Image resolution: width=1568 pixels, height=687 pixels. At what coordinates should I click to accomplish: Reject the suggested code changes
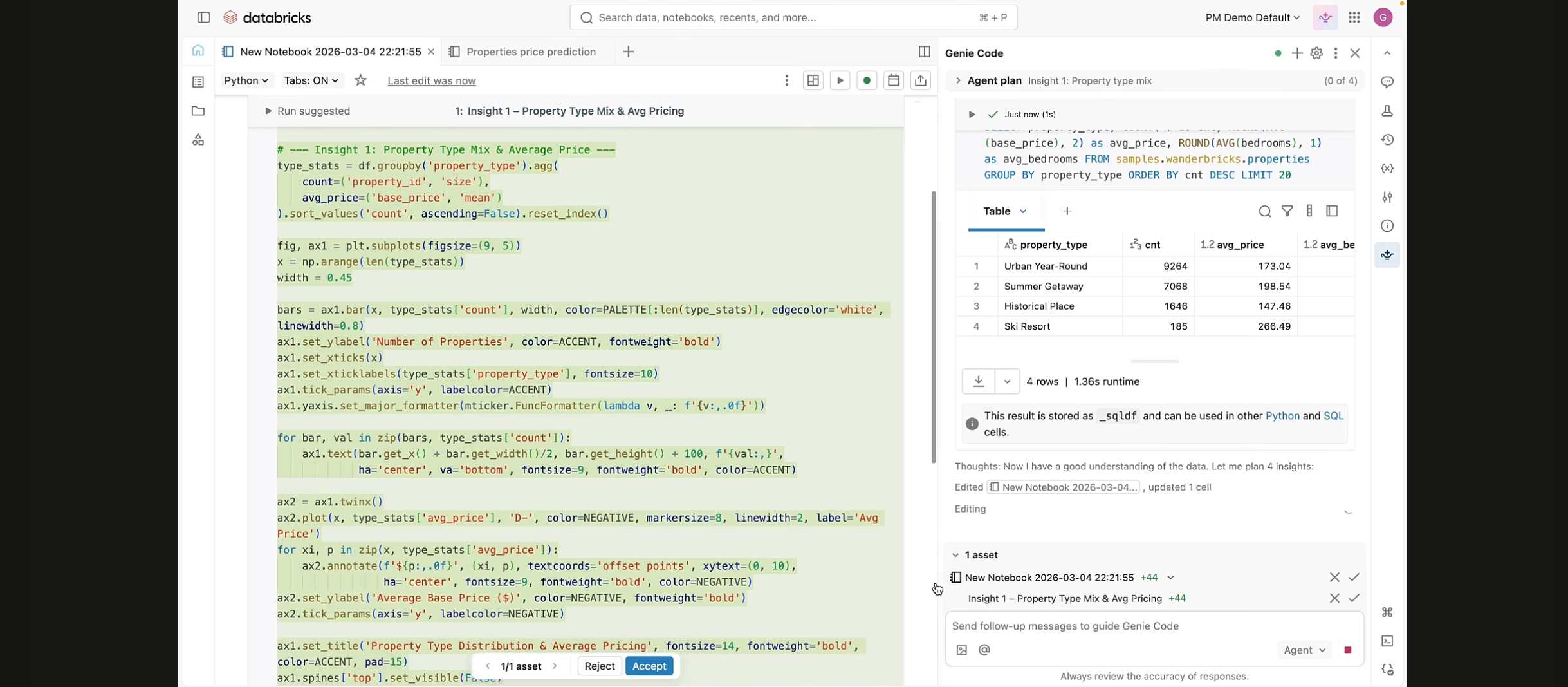click(599, 666)
